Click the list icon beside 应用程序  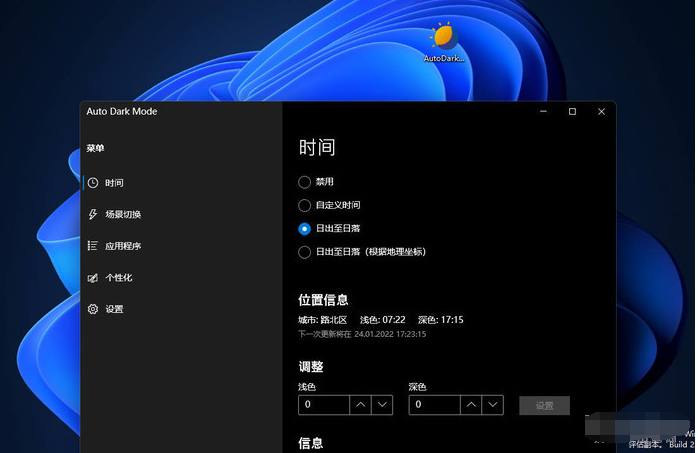click(93, 246)
